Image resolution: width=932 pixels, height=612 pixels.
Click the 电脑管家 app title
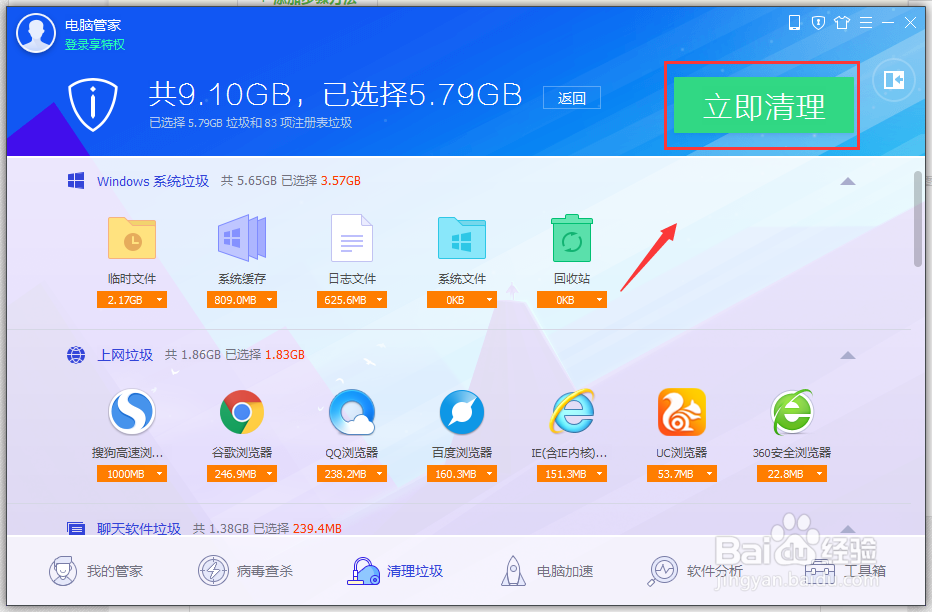tap(93, 26)
